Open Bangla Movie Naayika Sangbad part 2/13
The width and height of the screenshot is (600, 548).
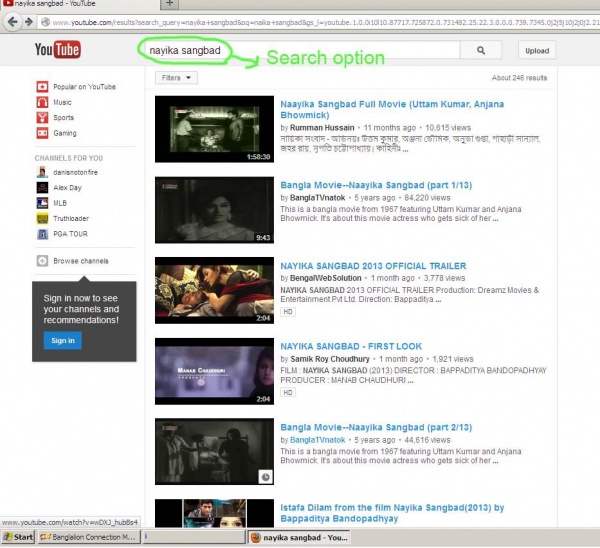[x=376, y=427]
